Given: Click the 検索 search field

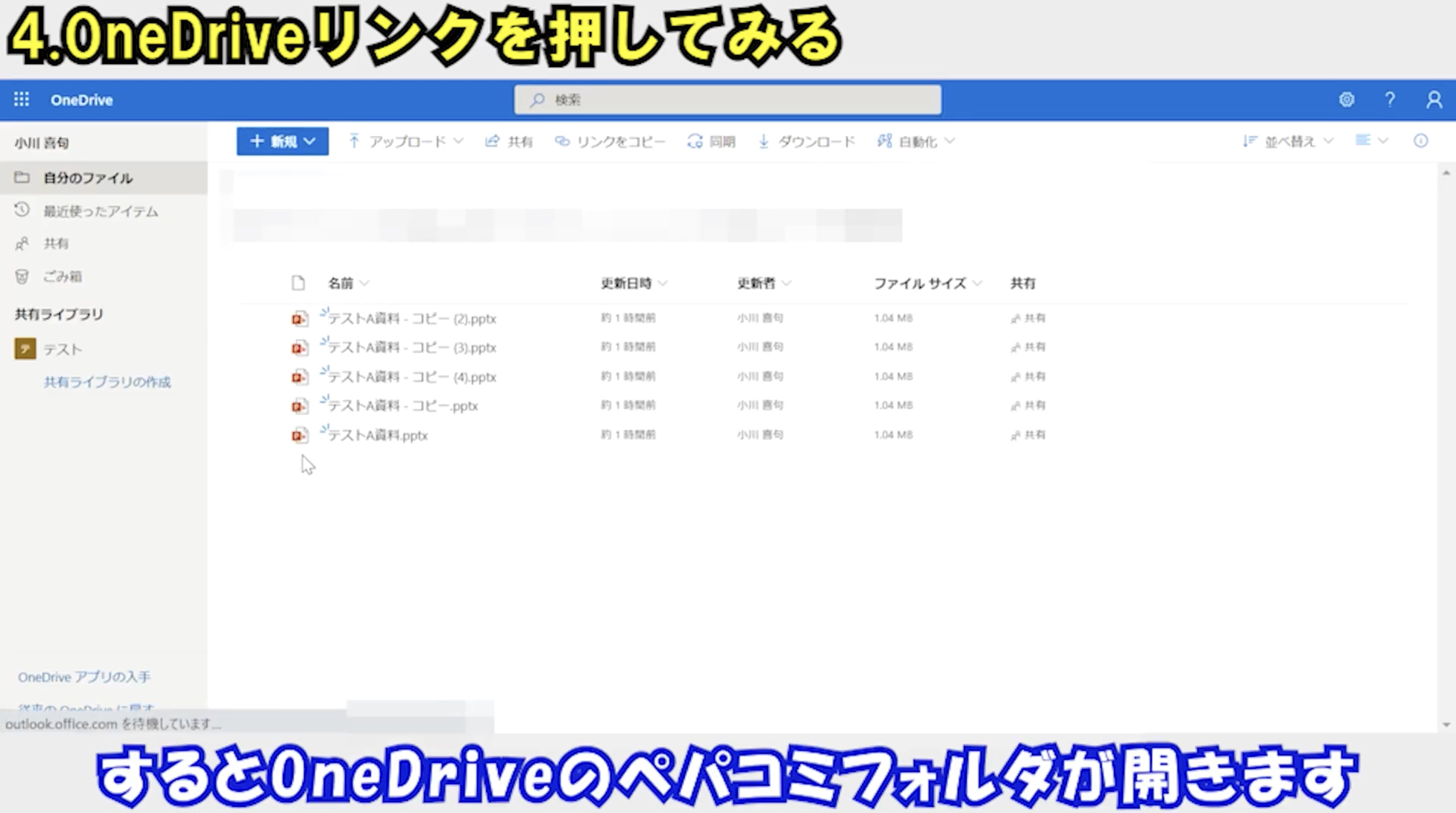Looking at the screenshot, I should [727, 99].
